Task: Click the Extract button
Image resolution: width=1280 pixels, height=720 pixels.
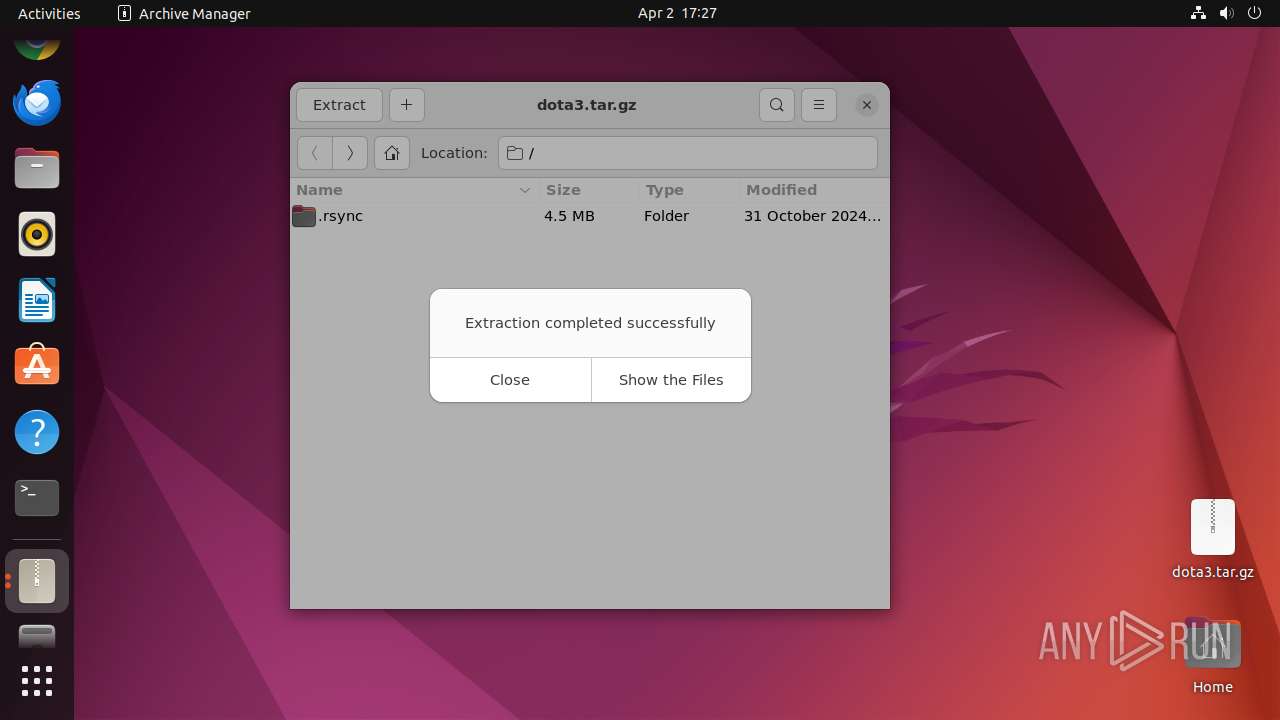Action: [x=339, y=104]
